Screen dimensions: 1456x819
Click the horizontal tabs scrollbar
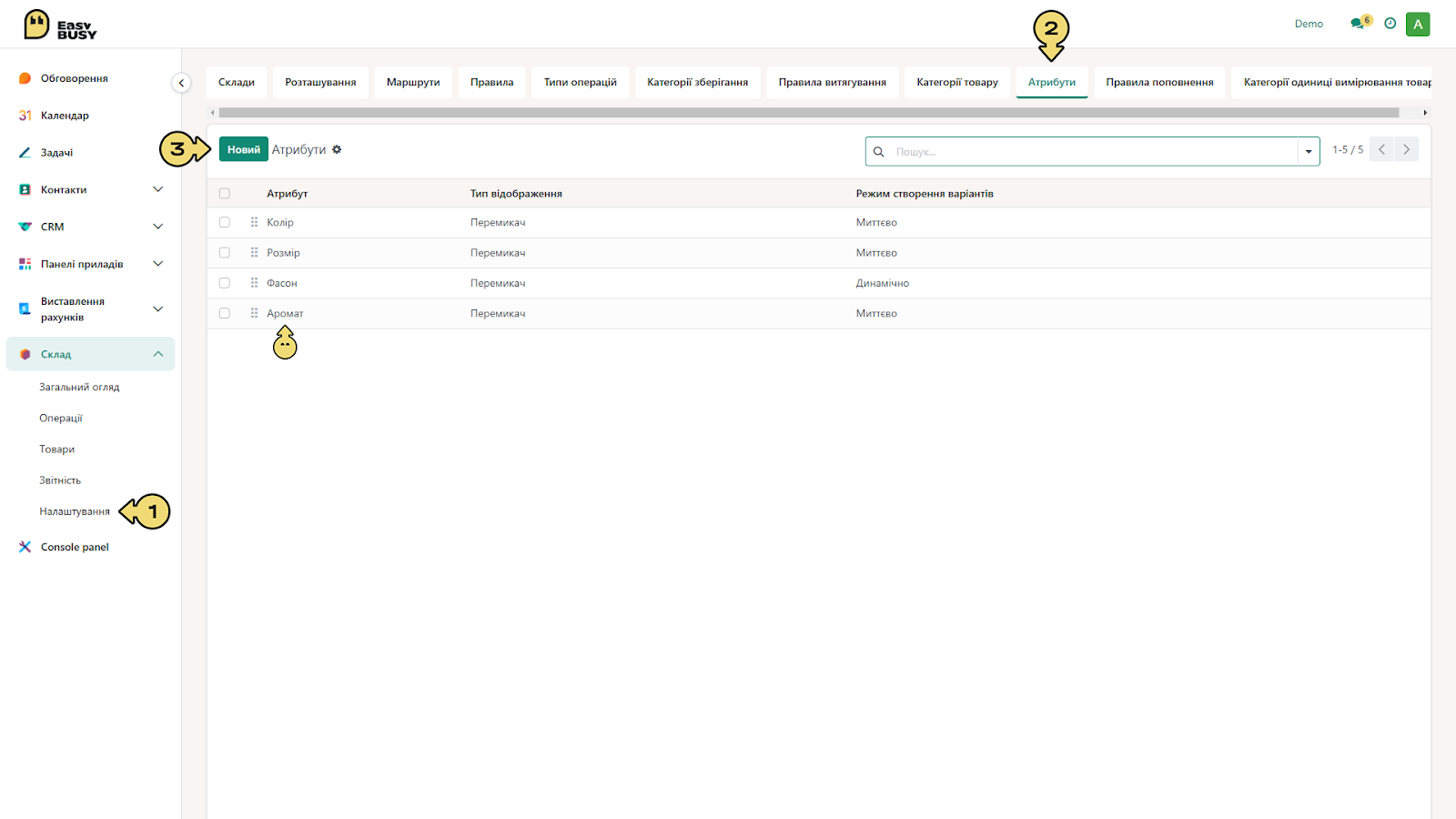point(808,113)
